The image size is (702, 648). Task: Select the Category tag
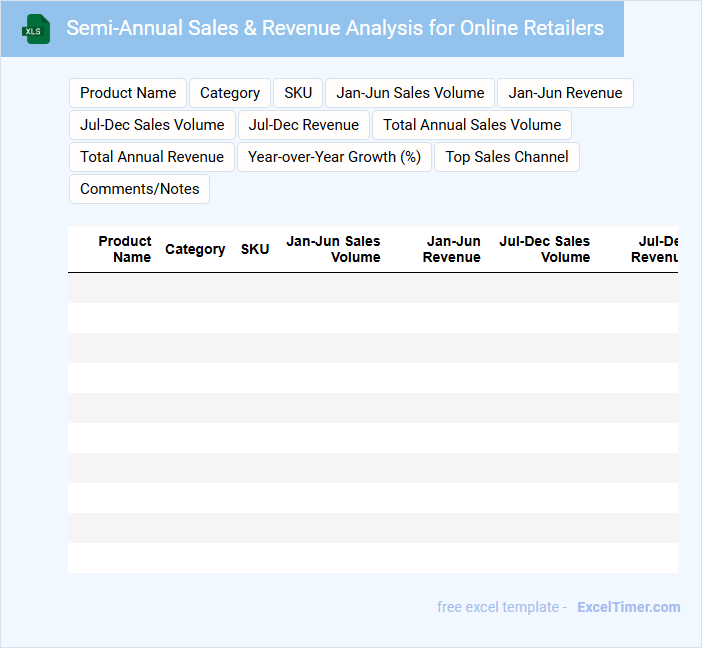[x=230, y=93]
